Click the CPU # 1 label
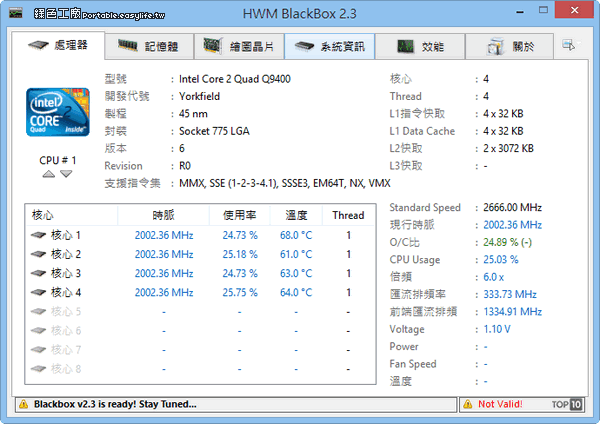The height and width of the screenshot is (424, 600). click(x=58, y=160)
